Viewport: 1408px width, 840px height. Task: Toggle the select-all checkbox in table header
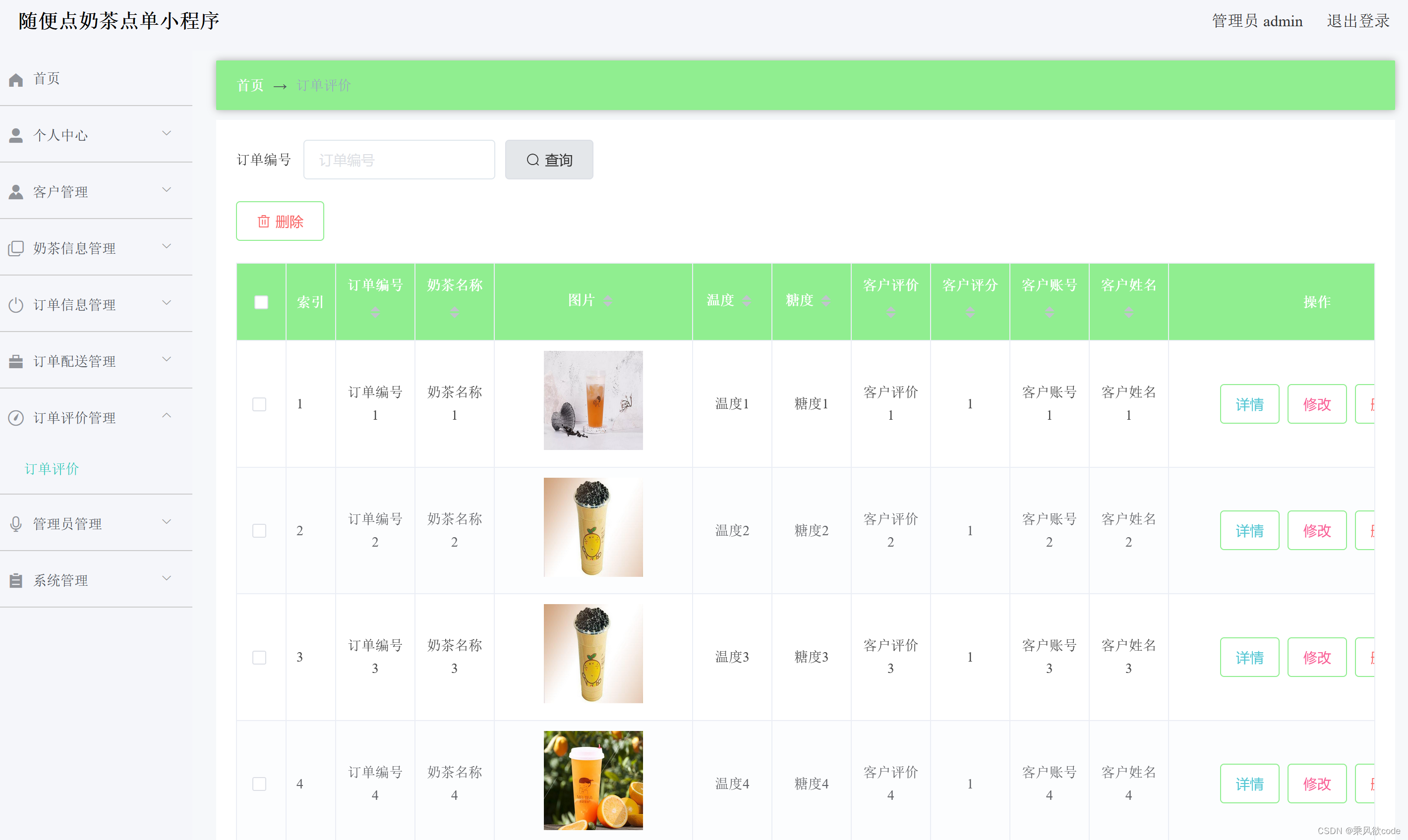pyautogui.click(x=261, y=302)
